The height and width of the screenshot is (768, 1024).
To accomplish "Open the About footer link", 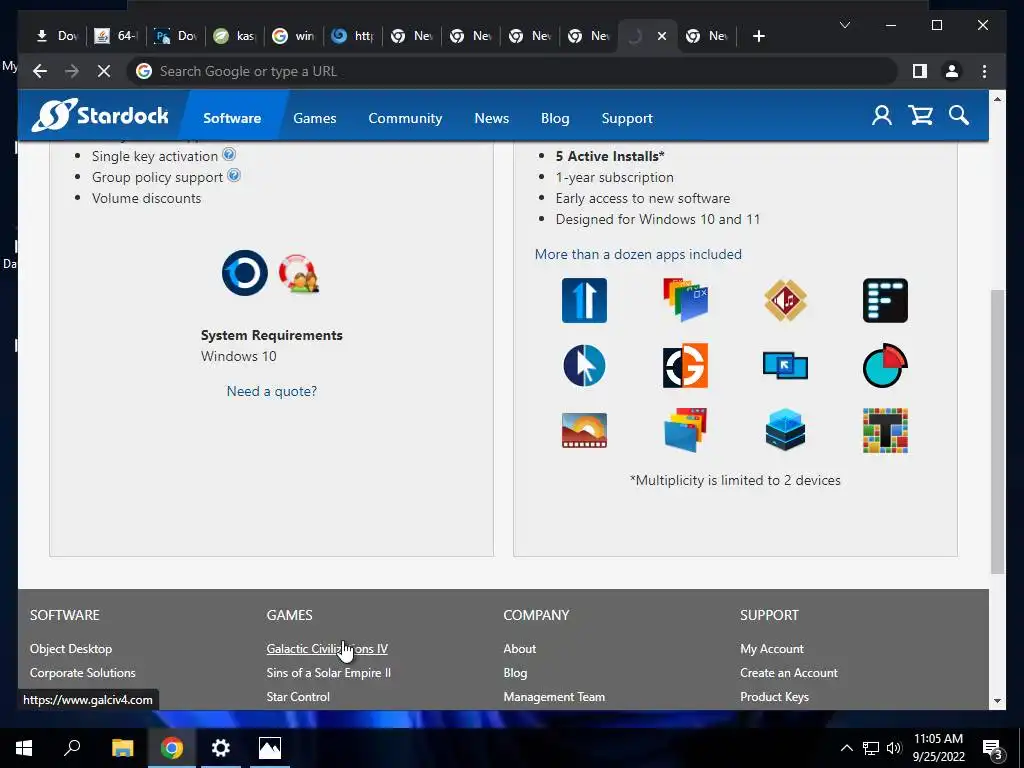I will coord(520,648).
